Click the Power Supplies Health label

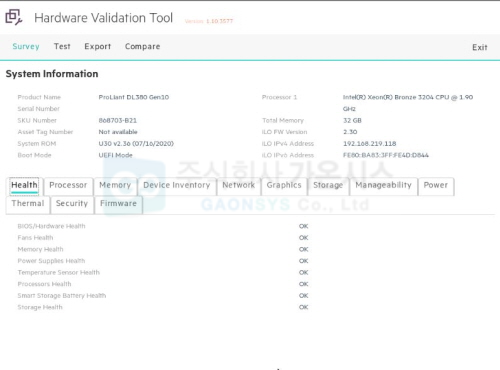pos(51,261)
